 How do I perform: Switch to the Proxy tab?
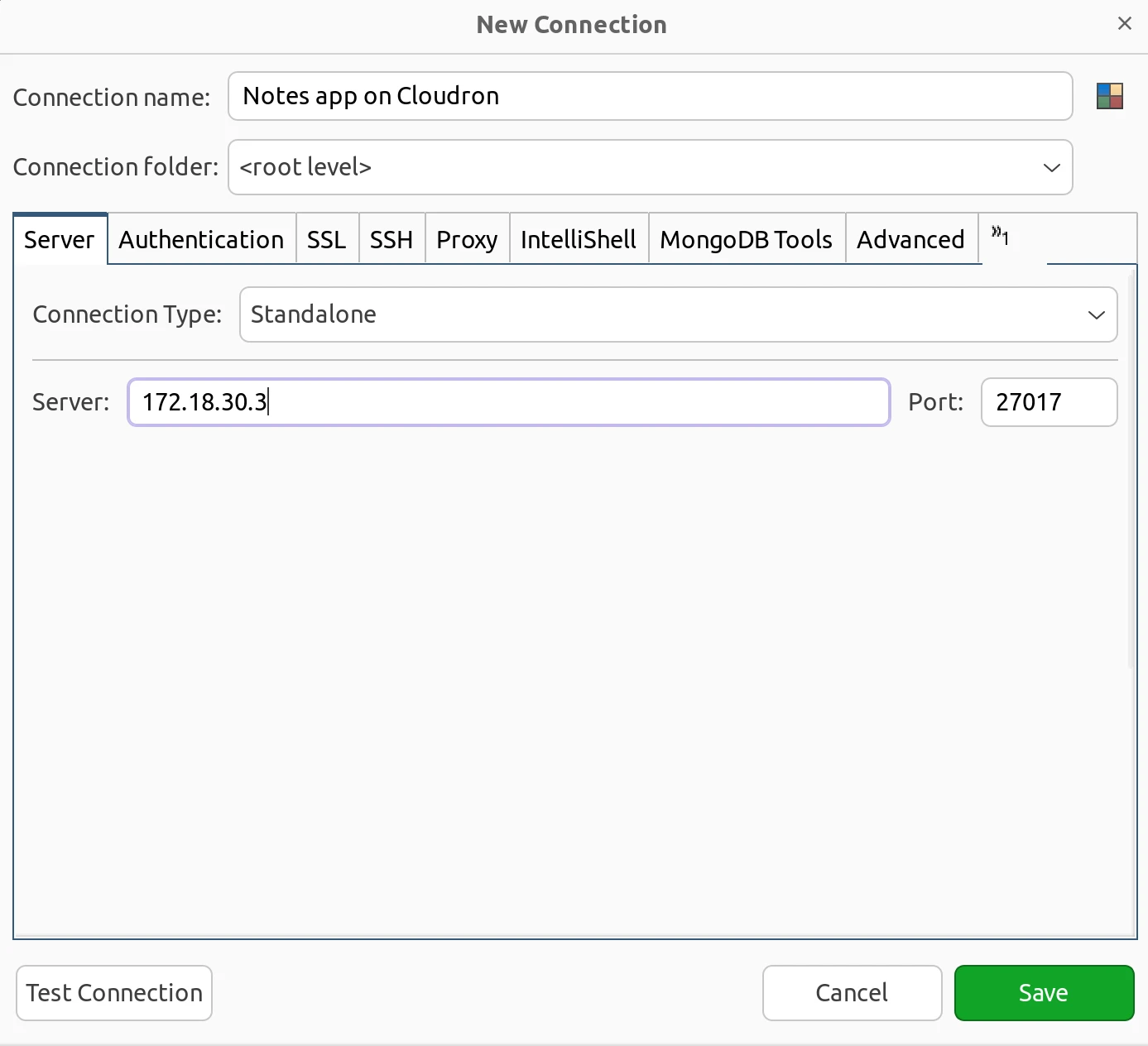coord(467,239)
